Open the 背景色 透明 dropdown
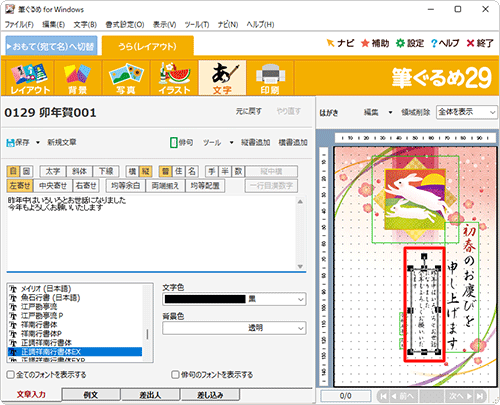 [234, 328]
